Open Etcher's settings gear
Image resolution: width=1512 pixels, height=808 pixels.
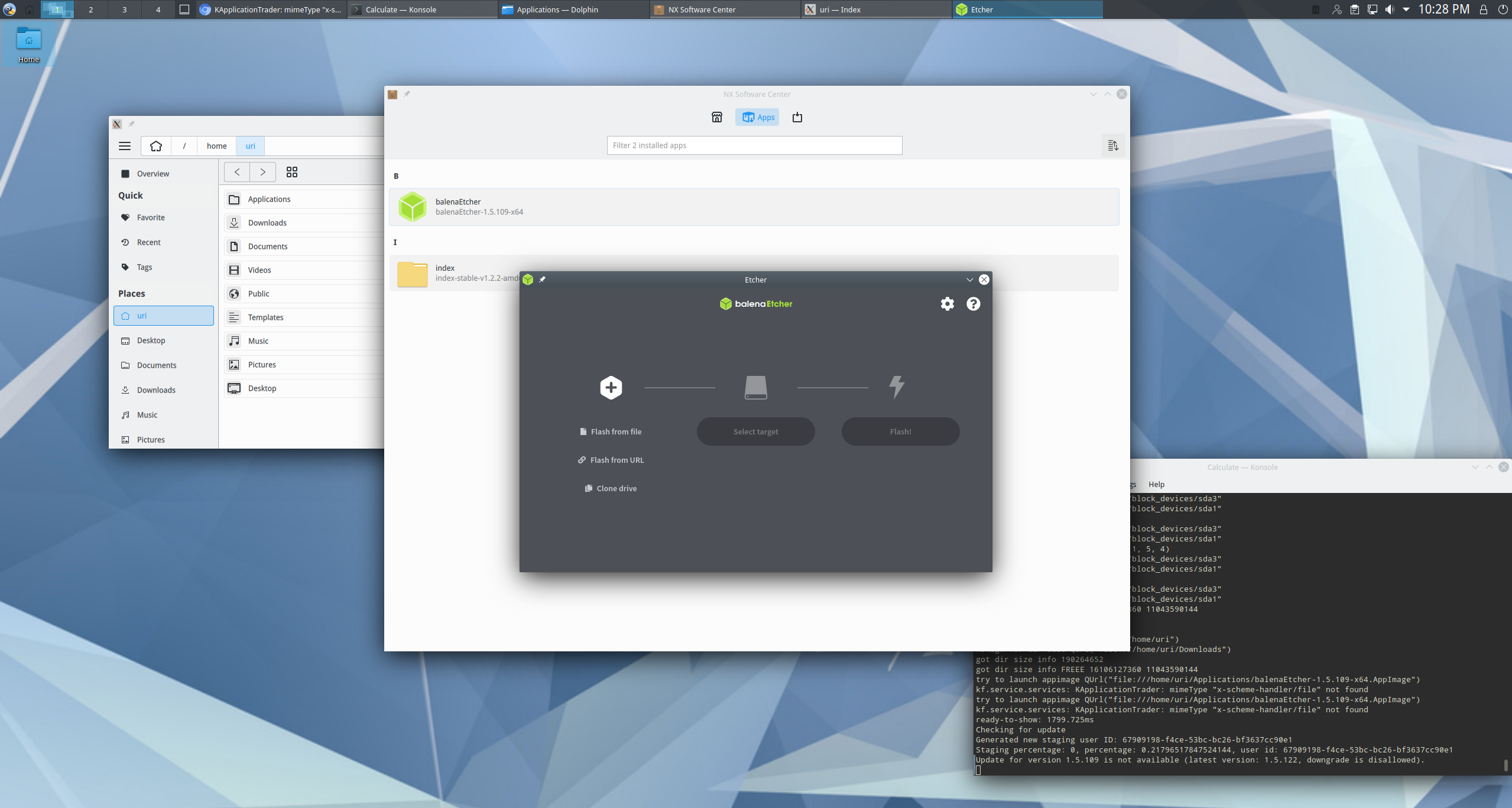click(947, 304)
